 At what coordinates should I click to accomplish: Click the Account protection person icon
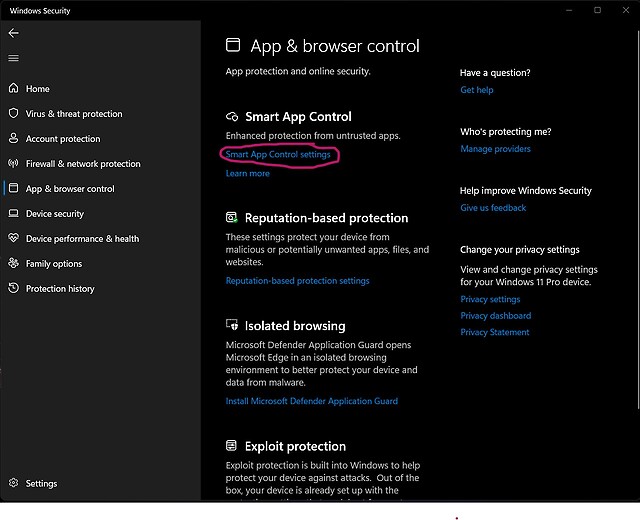(14, 139)
